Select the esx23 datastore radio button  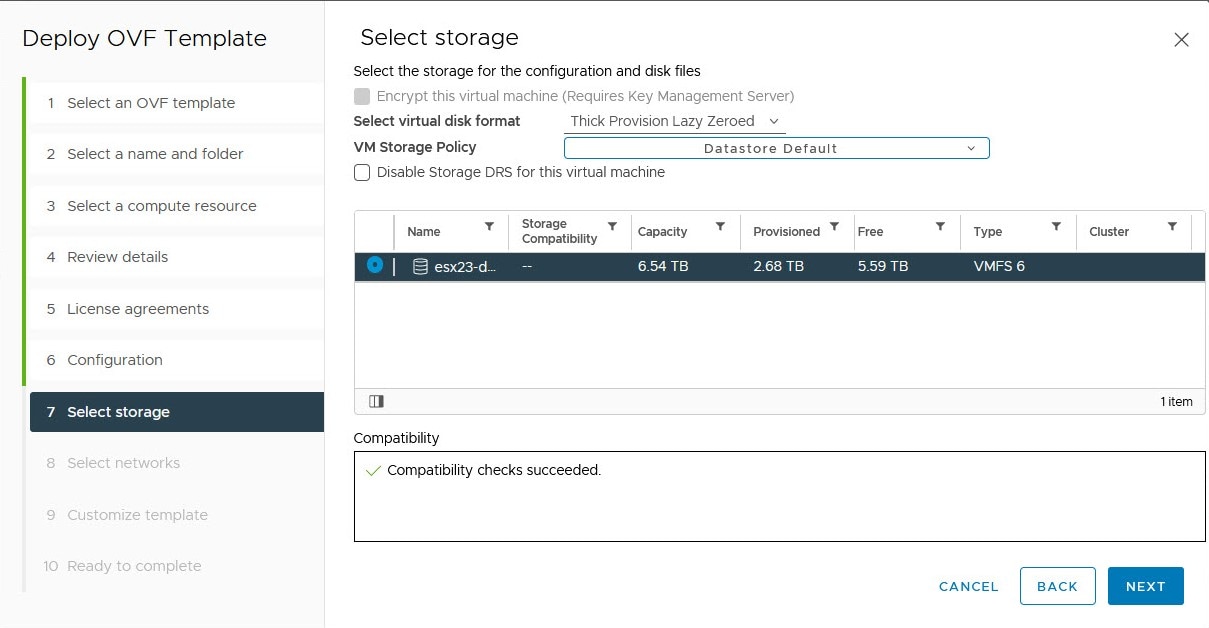coord(375,265)
